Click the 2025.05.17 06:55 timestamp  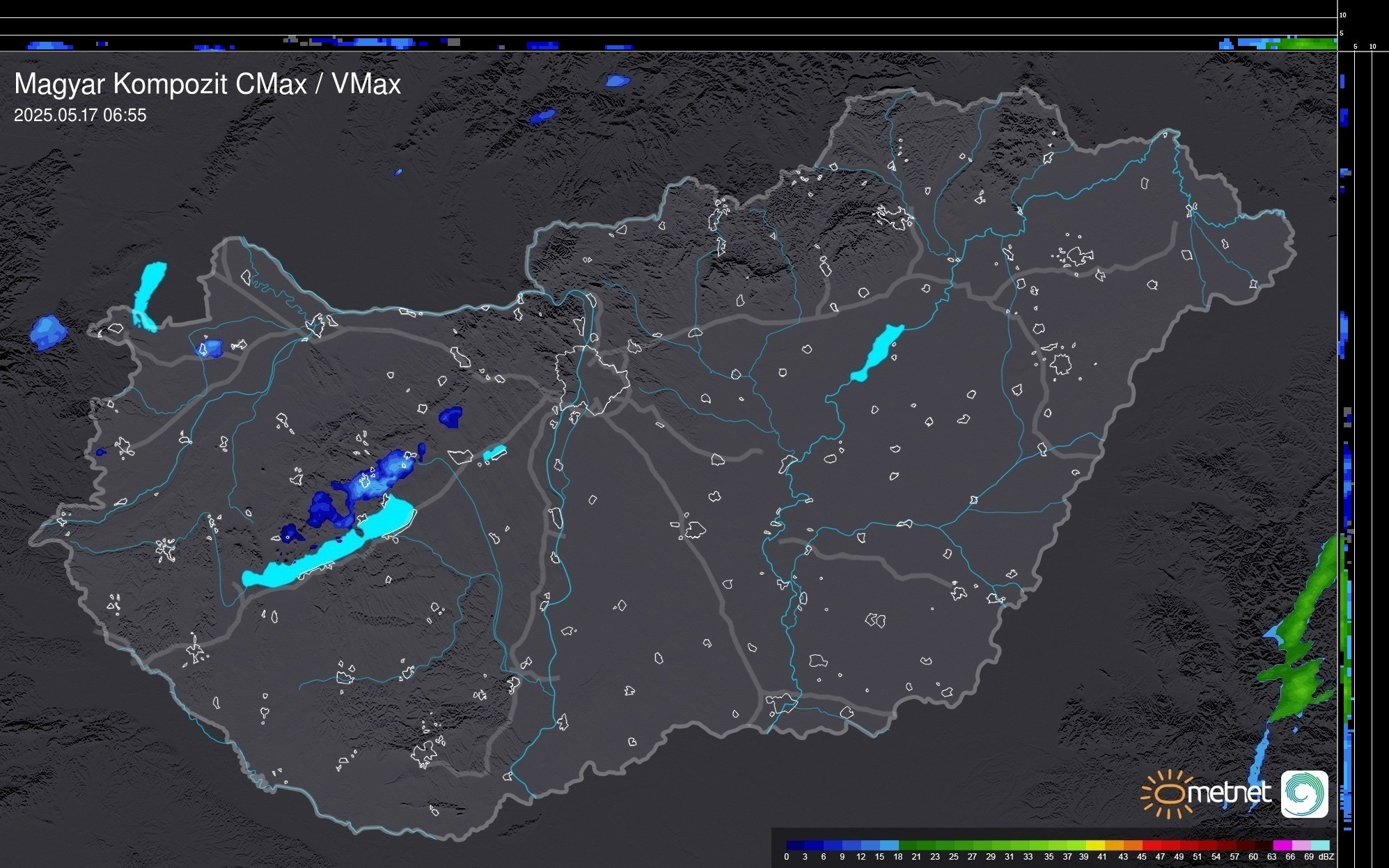tap(80, 116)
